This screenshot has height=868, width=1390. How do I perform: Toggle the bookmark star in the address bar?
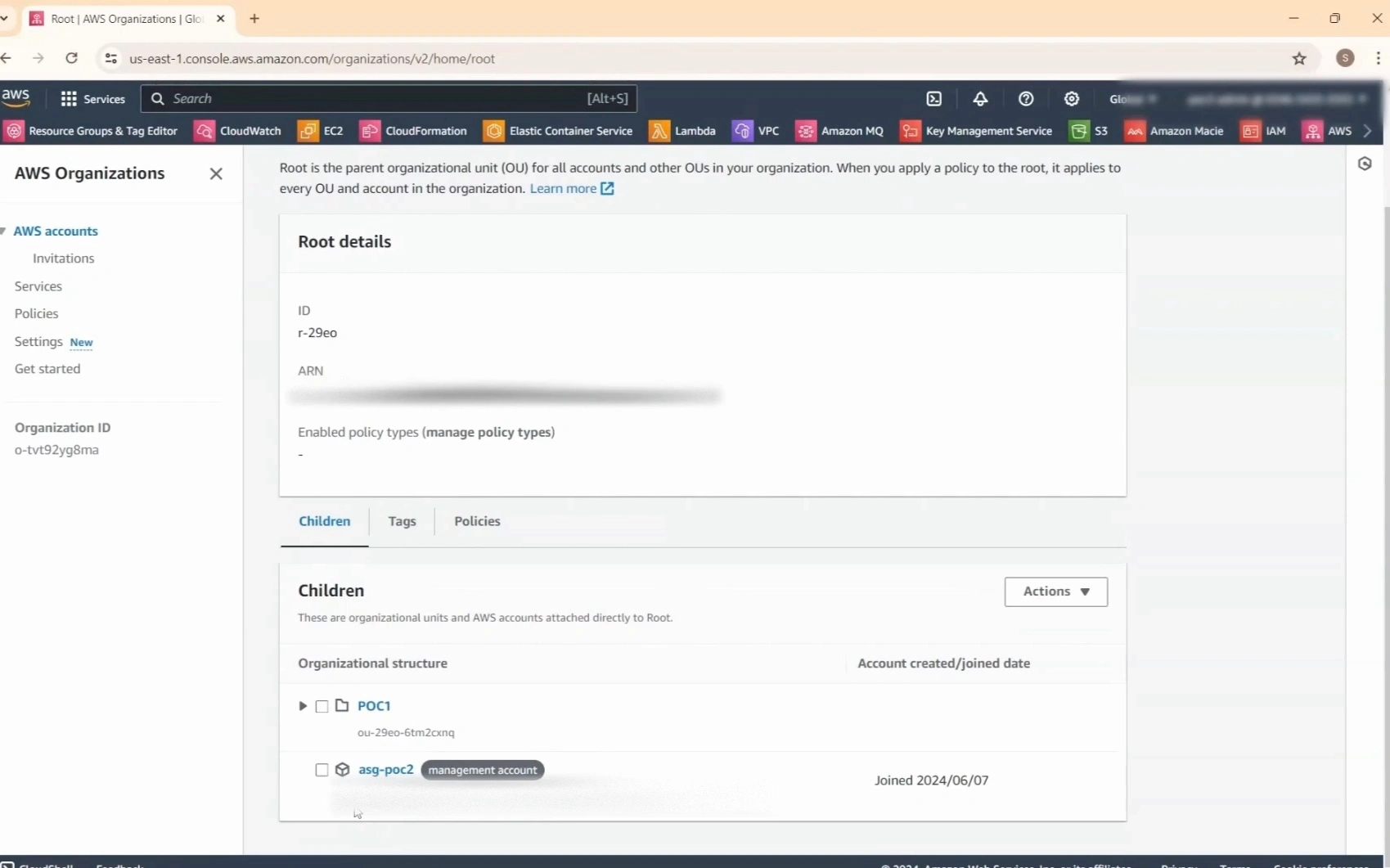[1300, 58]
